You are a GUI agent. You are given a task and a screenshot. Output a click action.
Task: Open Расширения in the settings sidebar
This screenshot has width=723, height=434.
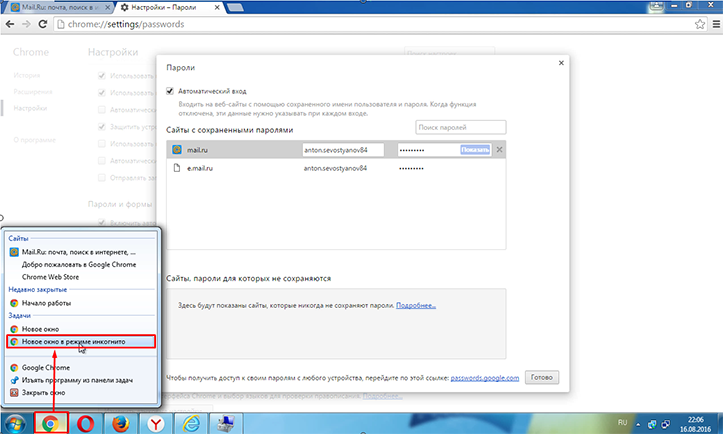[x=33, y=92]
